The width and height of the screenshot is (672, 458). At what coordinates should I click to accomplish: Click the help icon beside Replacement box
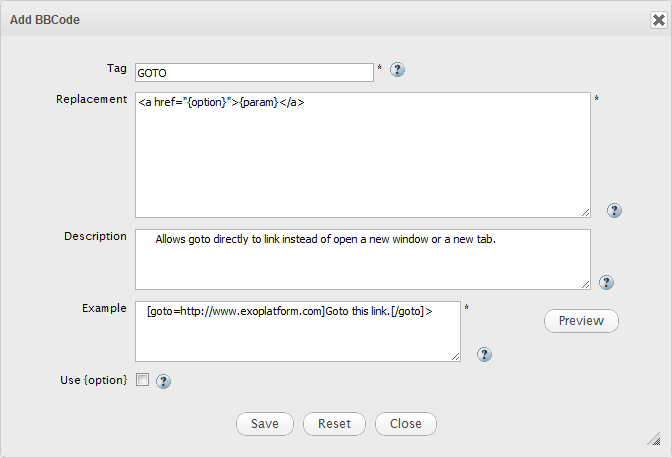(x=614, y=210)
